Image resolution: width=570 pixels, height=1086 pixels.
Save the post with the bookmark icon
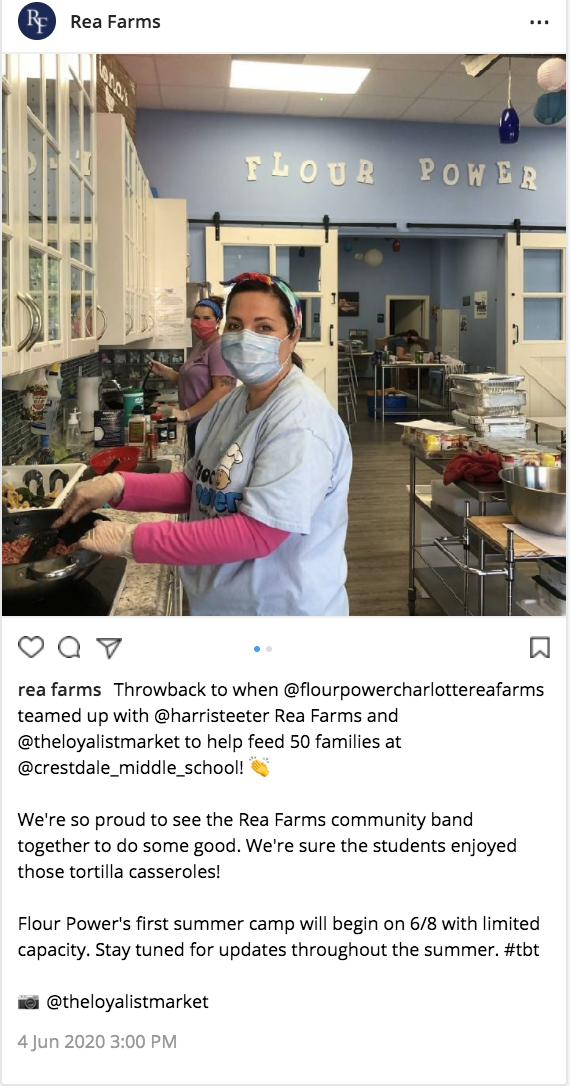[540, 647]
